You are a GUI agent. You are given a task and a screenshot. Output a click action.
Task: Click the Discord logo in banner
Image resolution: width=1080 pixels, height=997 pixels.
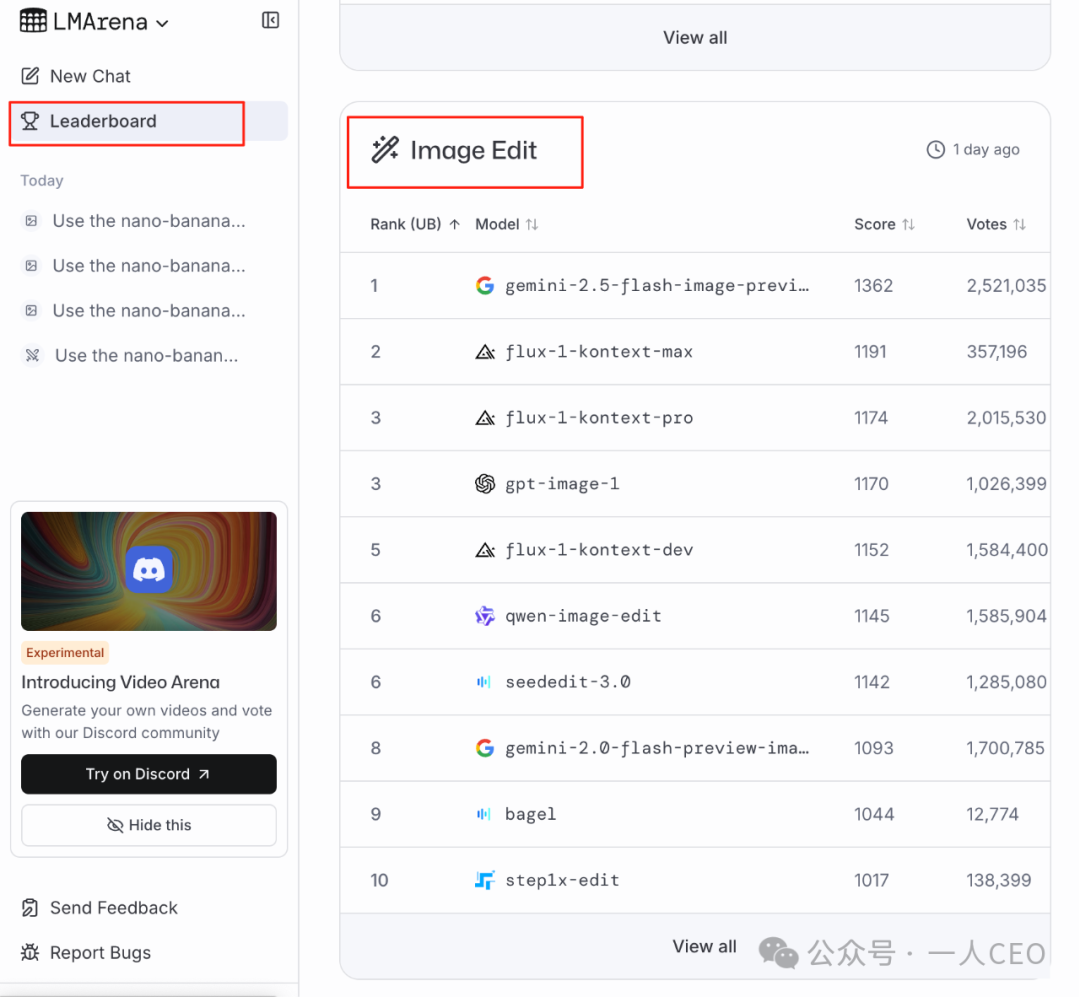click(x=149, y=570)
